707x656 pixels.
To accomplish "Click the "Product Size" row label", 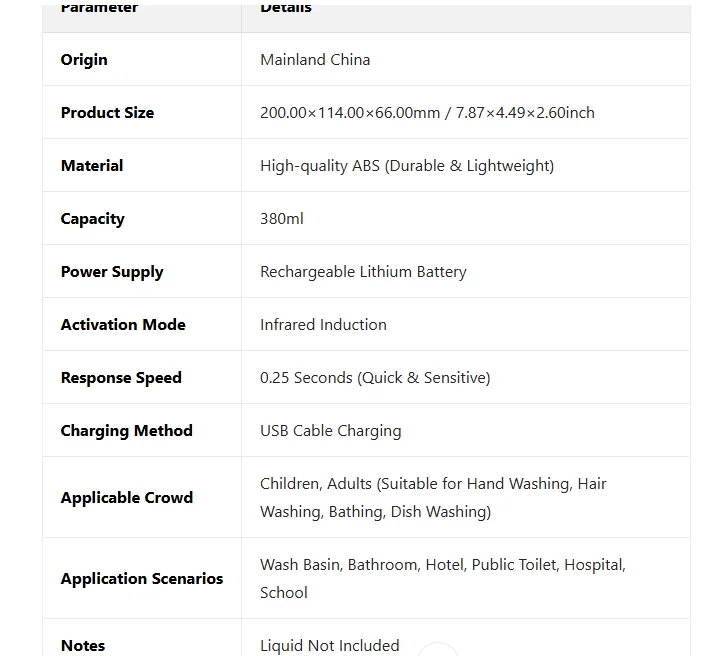I will (x=107, y=113).
